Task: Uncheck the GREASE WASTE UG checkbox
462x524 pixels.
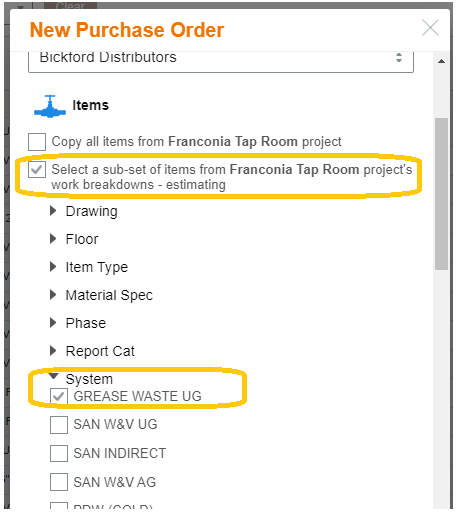Action: [59, 397]
